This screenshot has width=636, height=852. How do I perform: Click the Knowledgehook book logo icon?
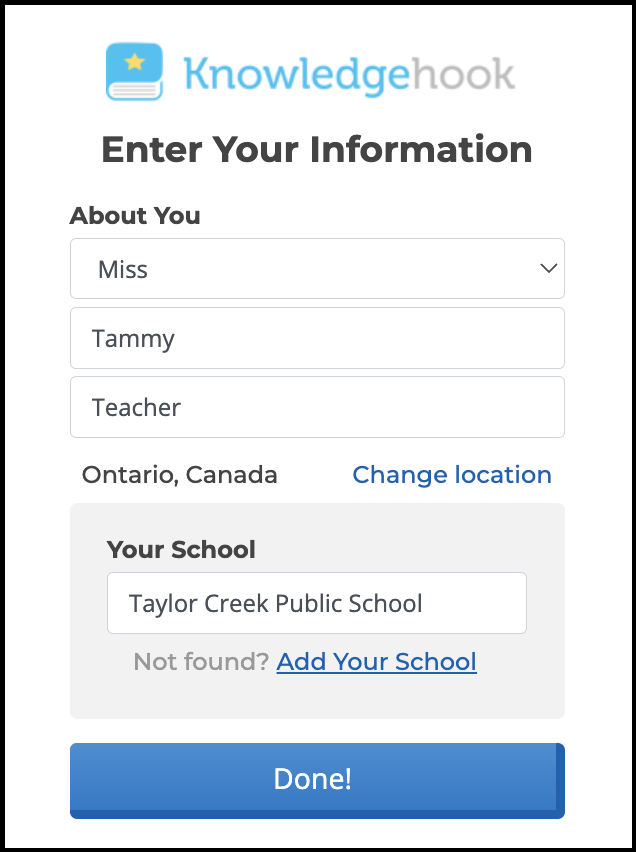(134, 71)
